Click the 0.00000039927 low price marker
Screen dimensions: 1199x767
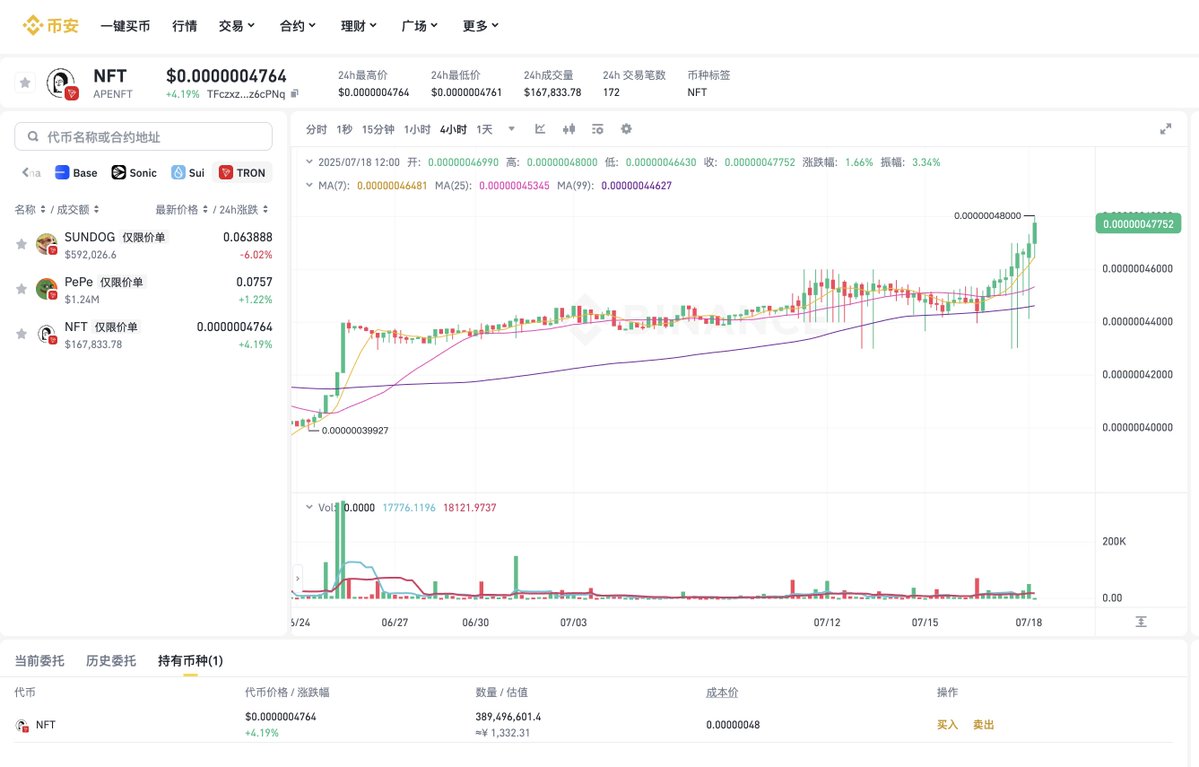[x=355, y=431]
